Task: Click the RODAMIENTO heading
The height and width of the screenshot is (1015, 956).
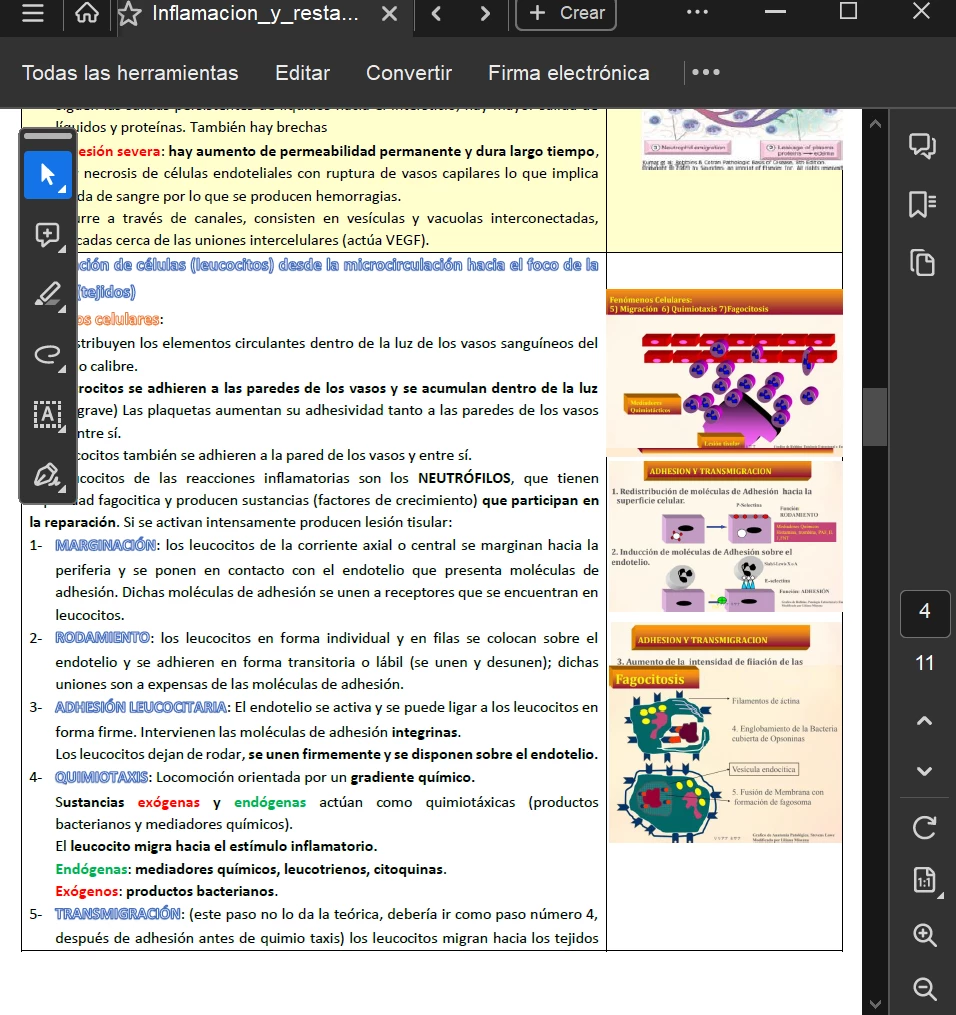Action: pos(102,638)
